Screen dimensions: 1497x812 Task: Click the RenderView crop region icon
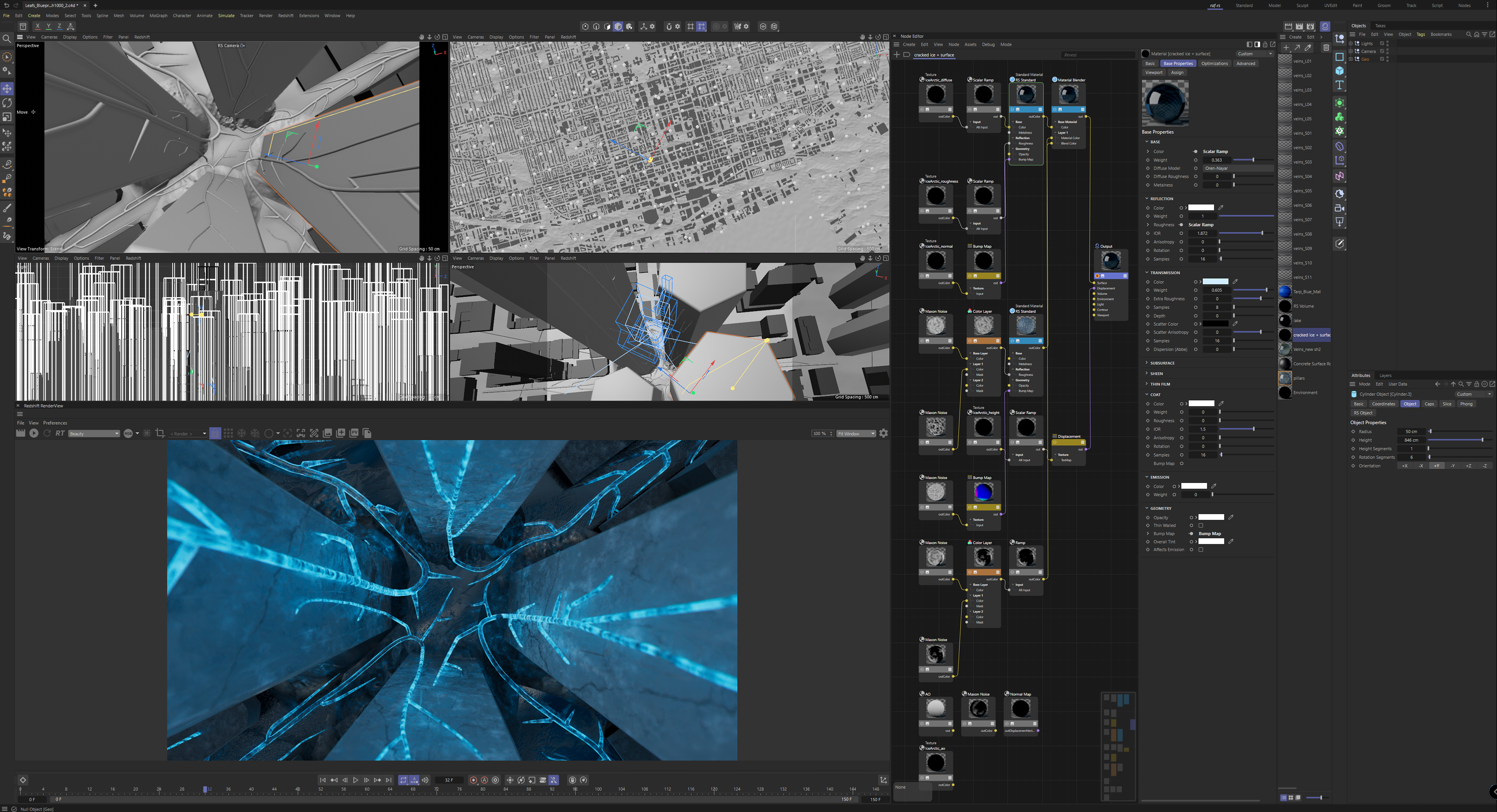click(160, 433)
